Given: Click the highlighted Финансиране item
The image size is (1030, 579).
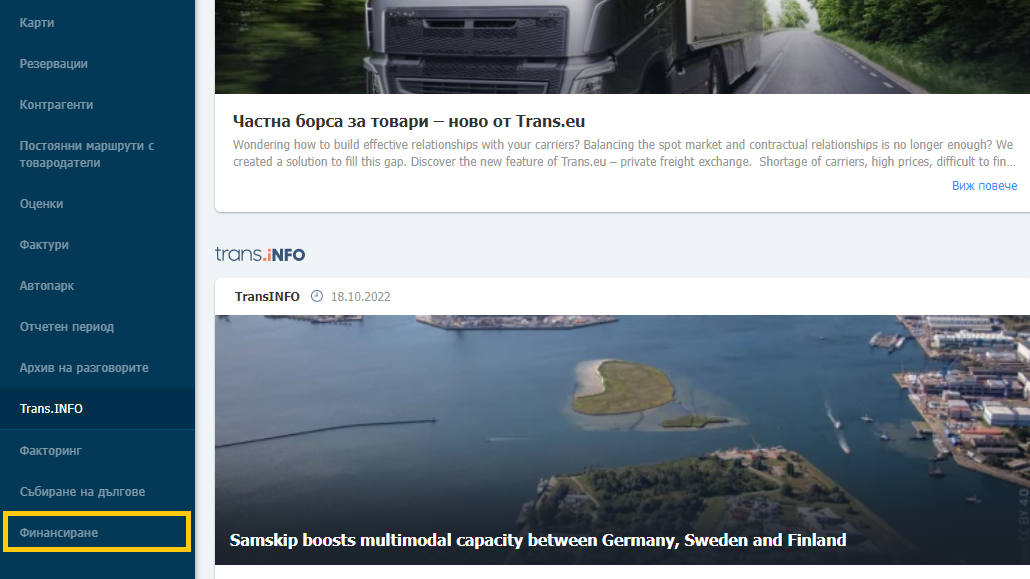Looking at the screenshot, I should click(x=97, y=532).
